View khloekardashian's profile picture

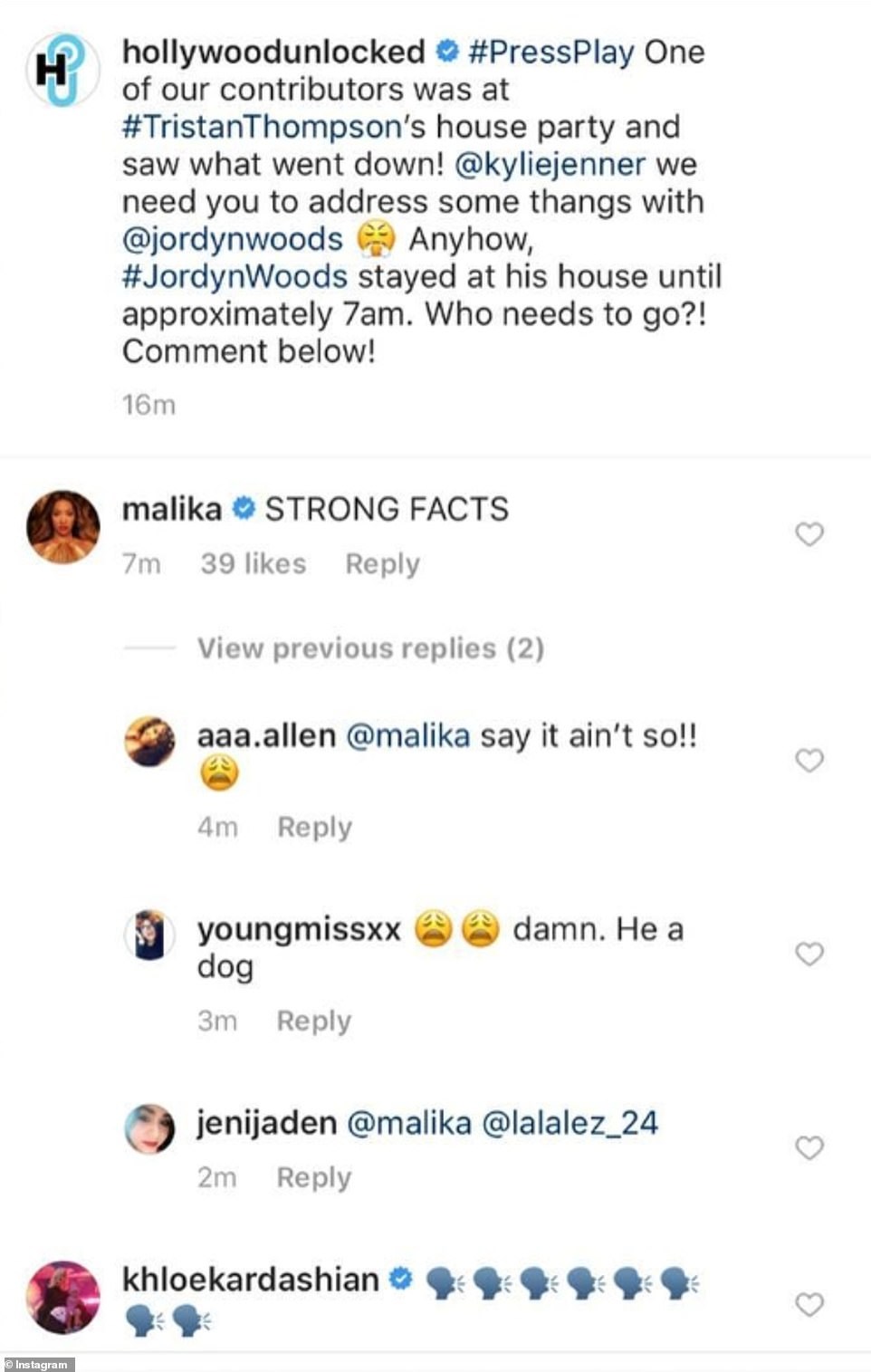click(x=62, y=1297)
